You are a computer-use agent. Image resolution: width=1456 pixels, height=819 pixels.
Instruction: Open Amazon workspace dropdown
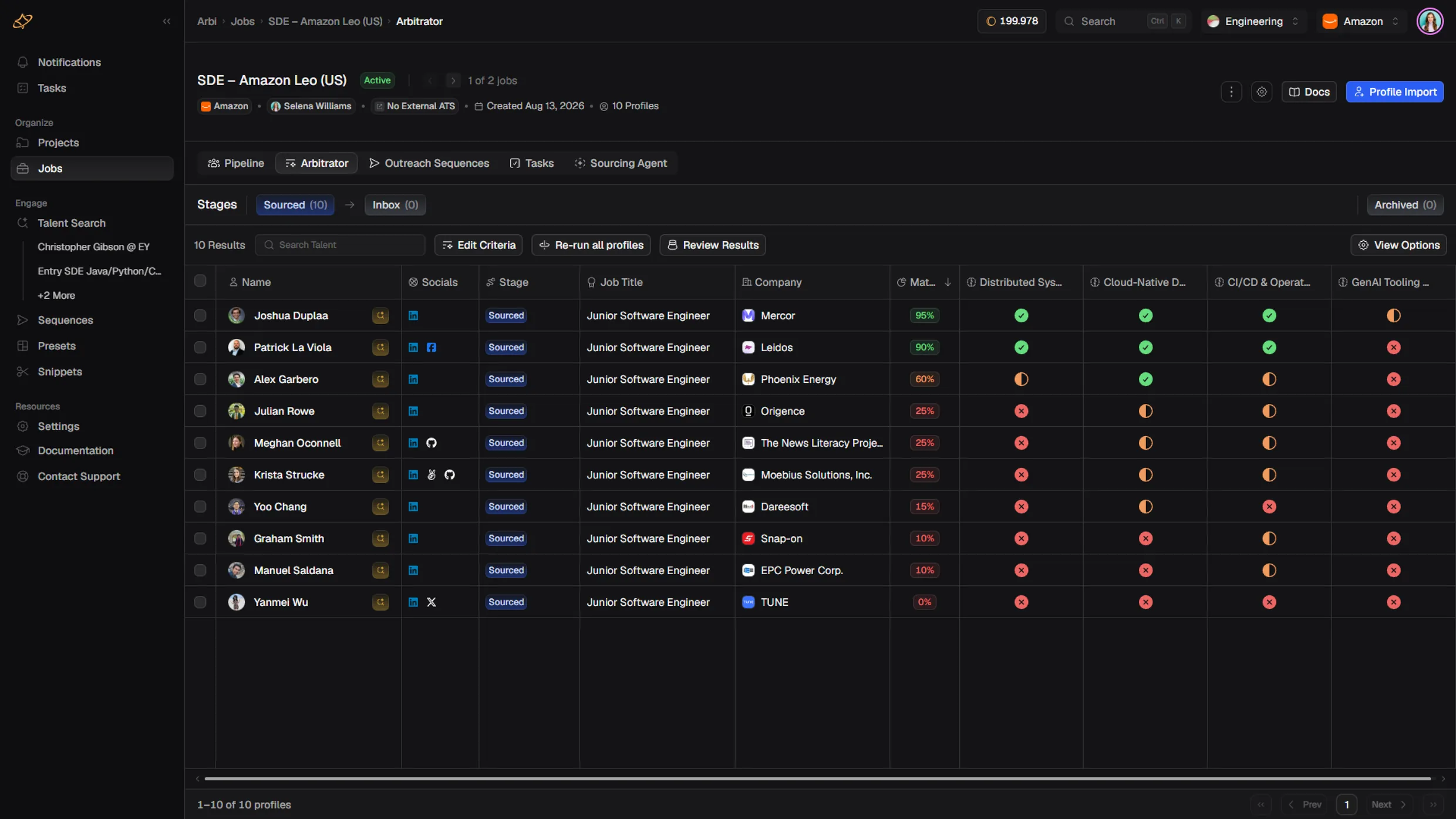pos(1361,21)
